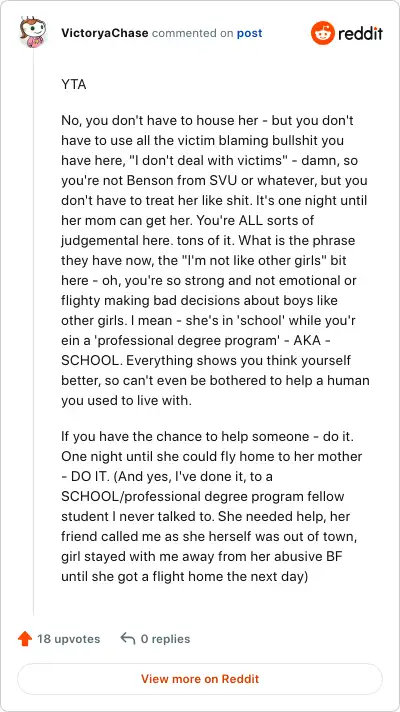Click the "View more on Reddit" button
Image resolution: width=400 pixels, height=712 pixels.
(200, 679)
